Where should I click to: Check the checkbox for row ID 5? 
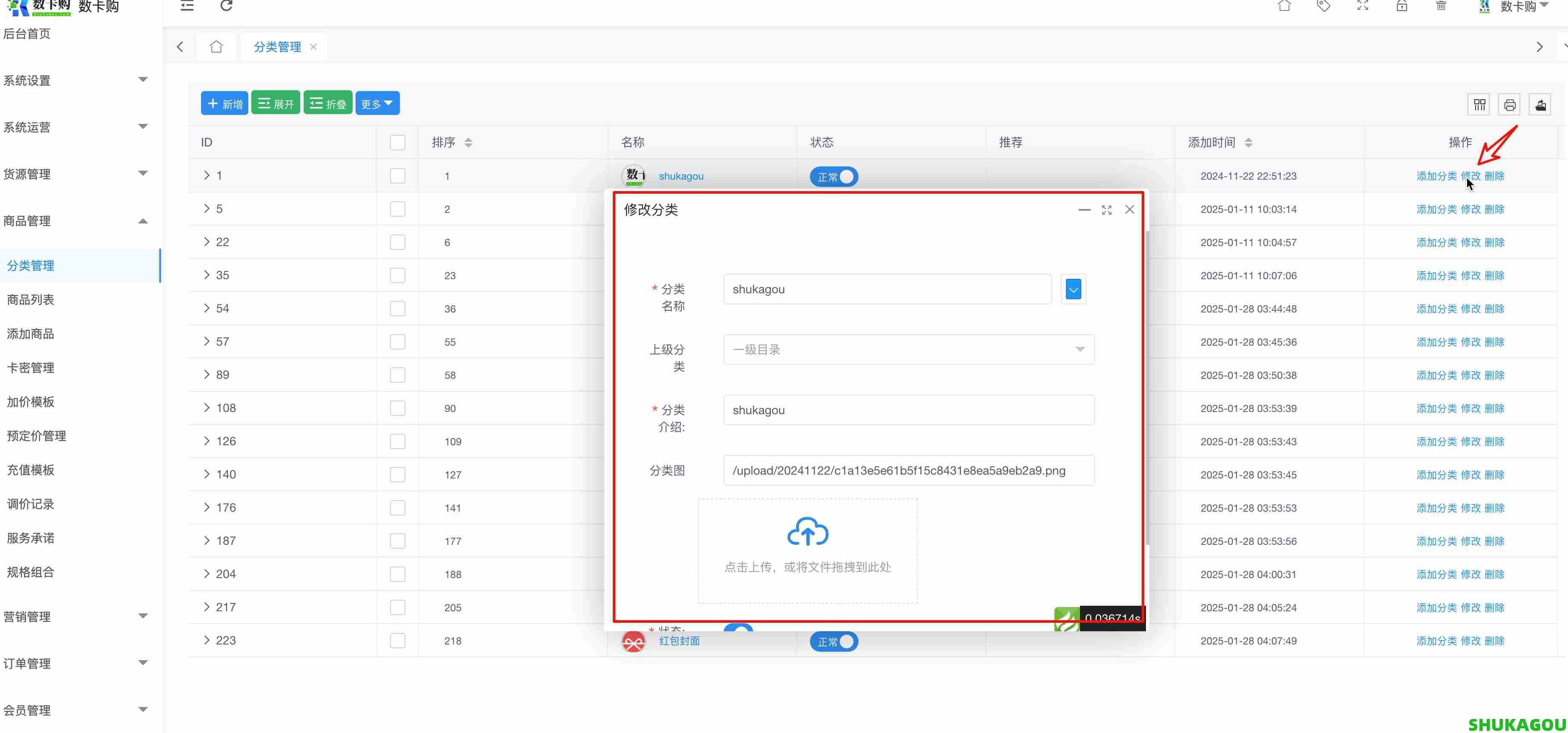[397, 209]
